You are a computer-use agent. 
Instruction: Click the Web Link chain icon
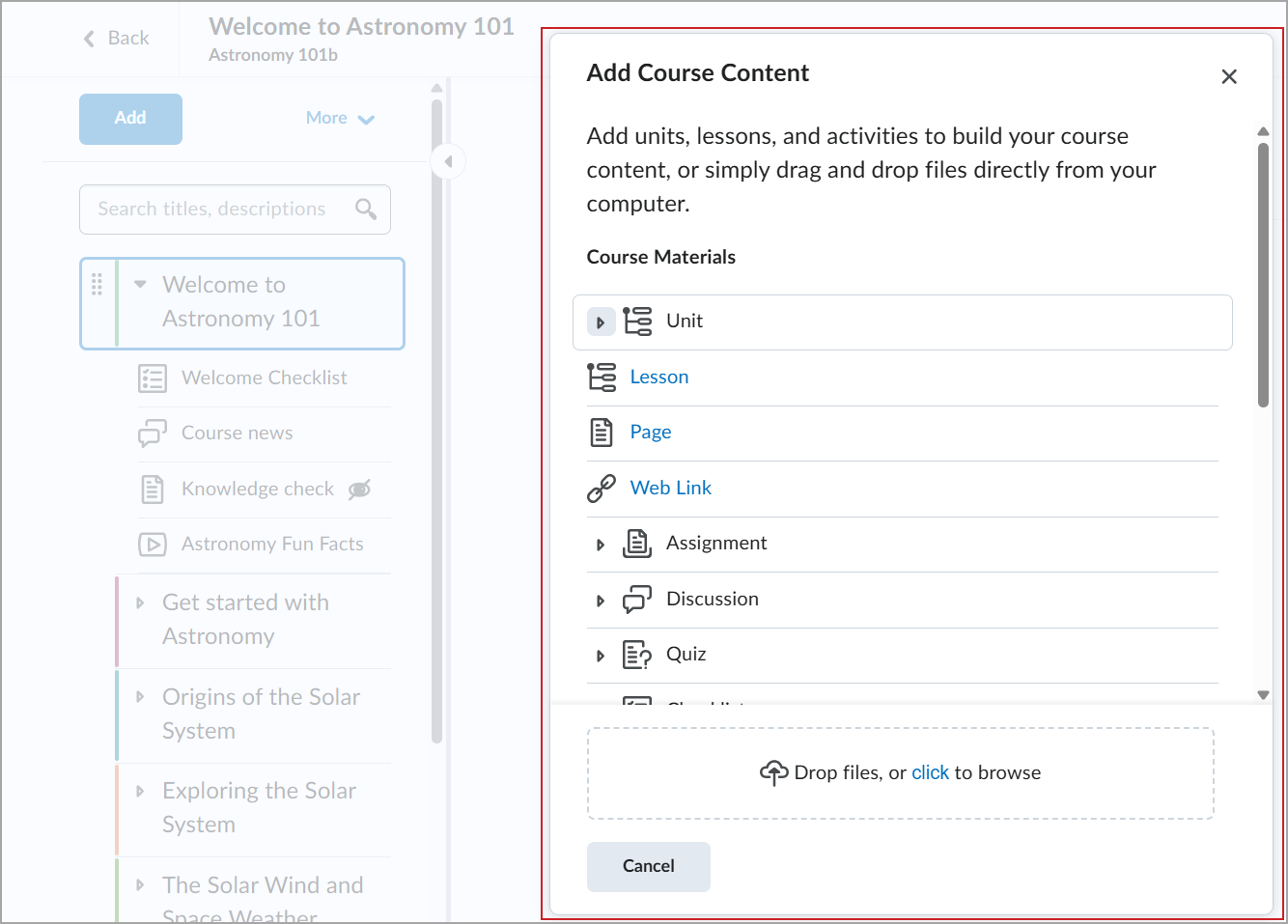click(602, 488)
